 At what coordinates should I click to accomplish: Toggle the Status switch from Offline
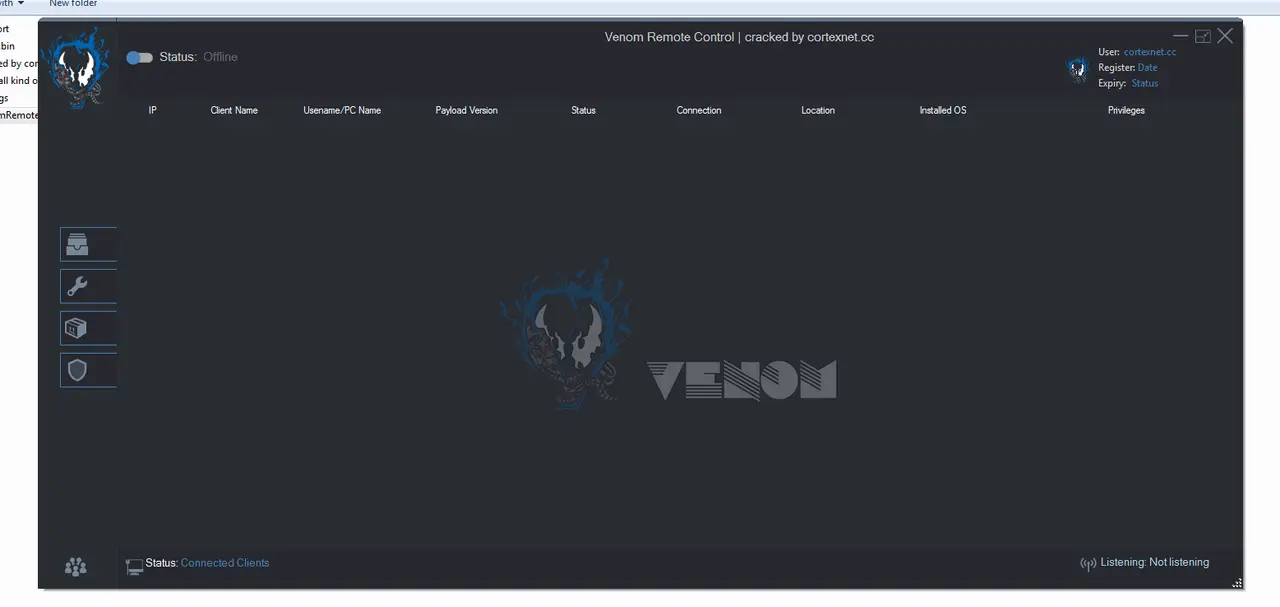tap(139, 57)
